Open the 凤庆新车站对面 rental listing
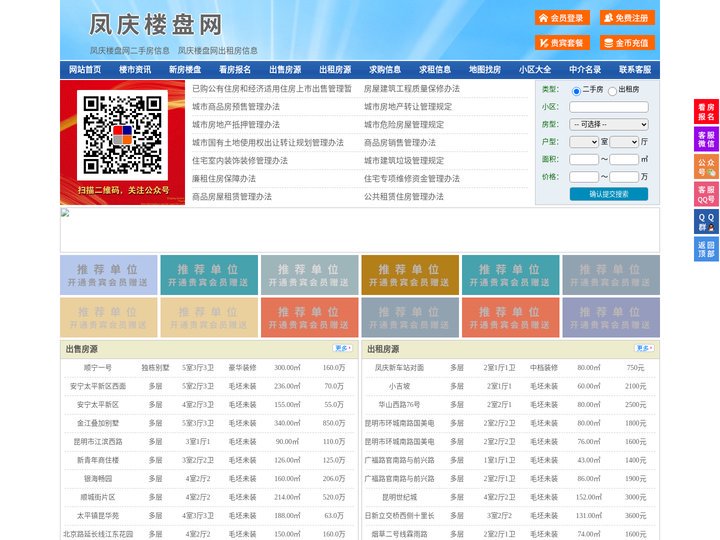This screenshot has height=540, width=720. [x=399, y=368]
